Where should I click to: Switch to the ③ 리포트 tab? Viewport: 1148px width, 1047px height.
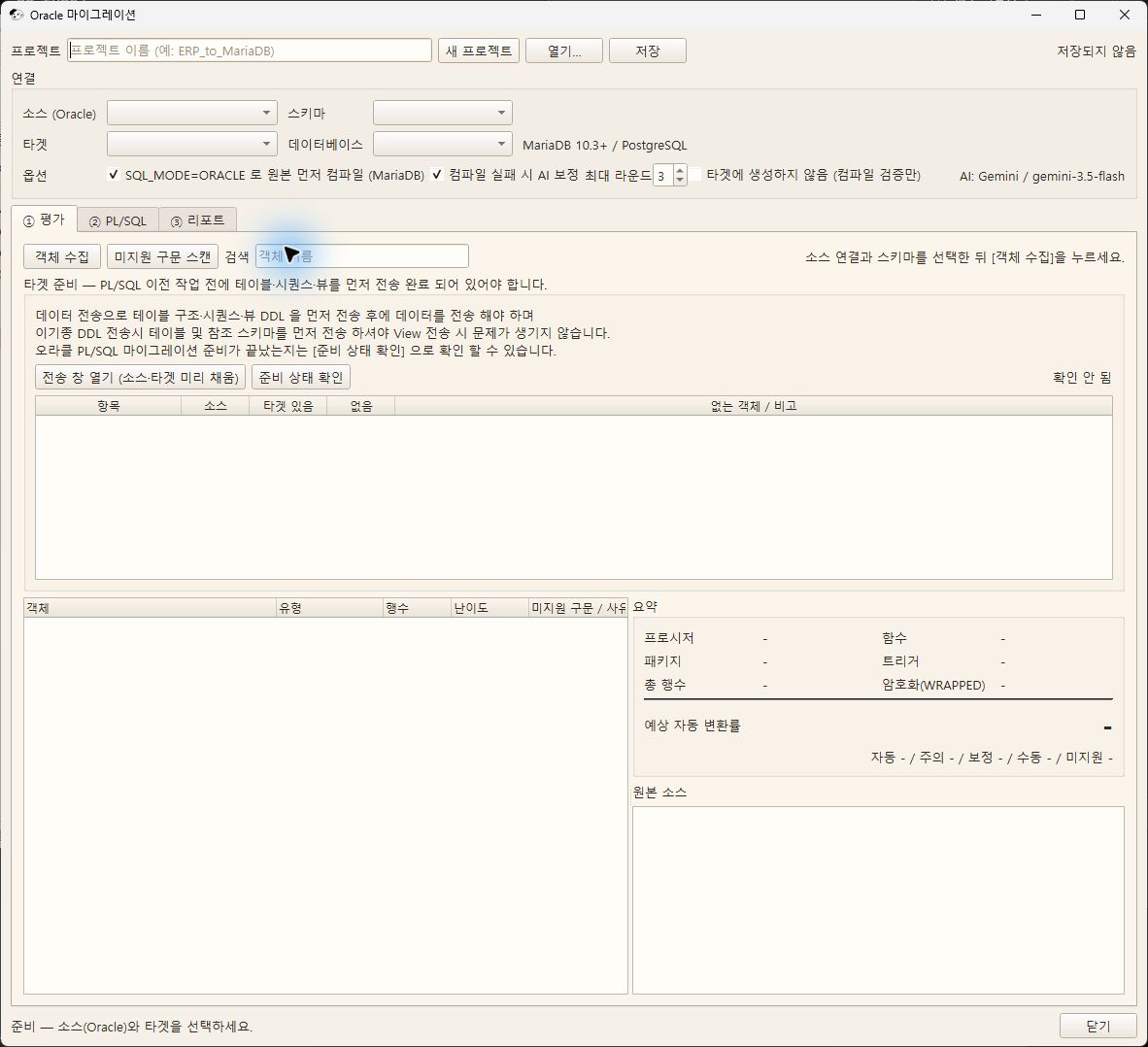[x=198, y=220]
